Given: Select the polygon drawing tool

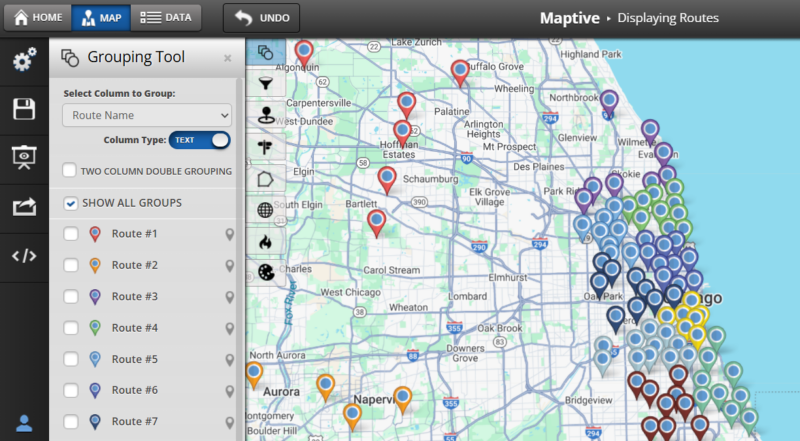Looking at the screenshot, I should (x=265, y=179).
